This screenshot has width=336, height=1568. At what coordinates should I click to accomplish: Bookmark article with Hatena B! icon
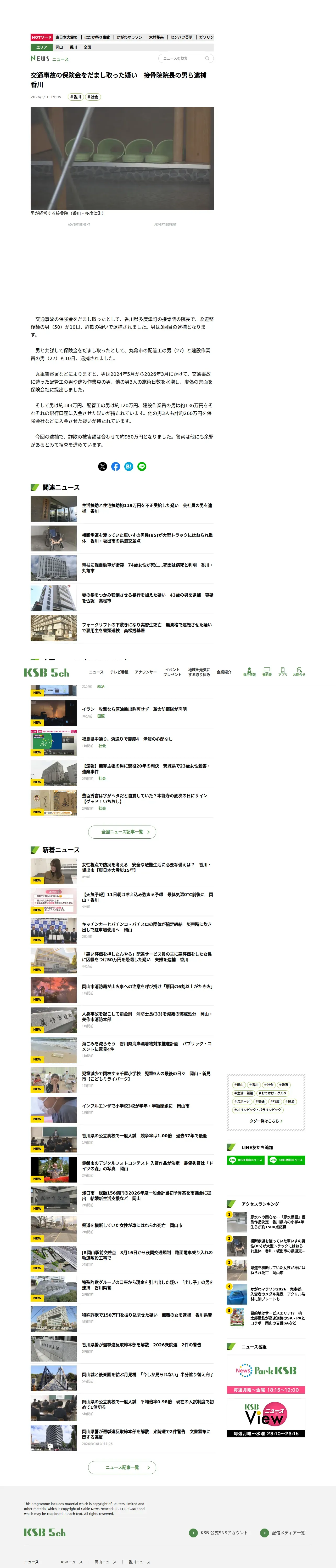129,466
